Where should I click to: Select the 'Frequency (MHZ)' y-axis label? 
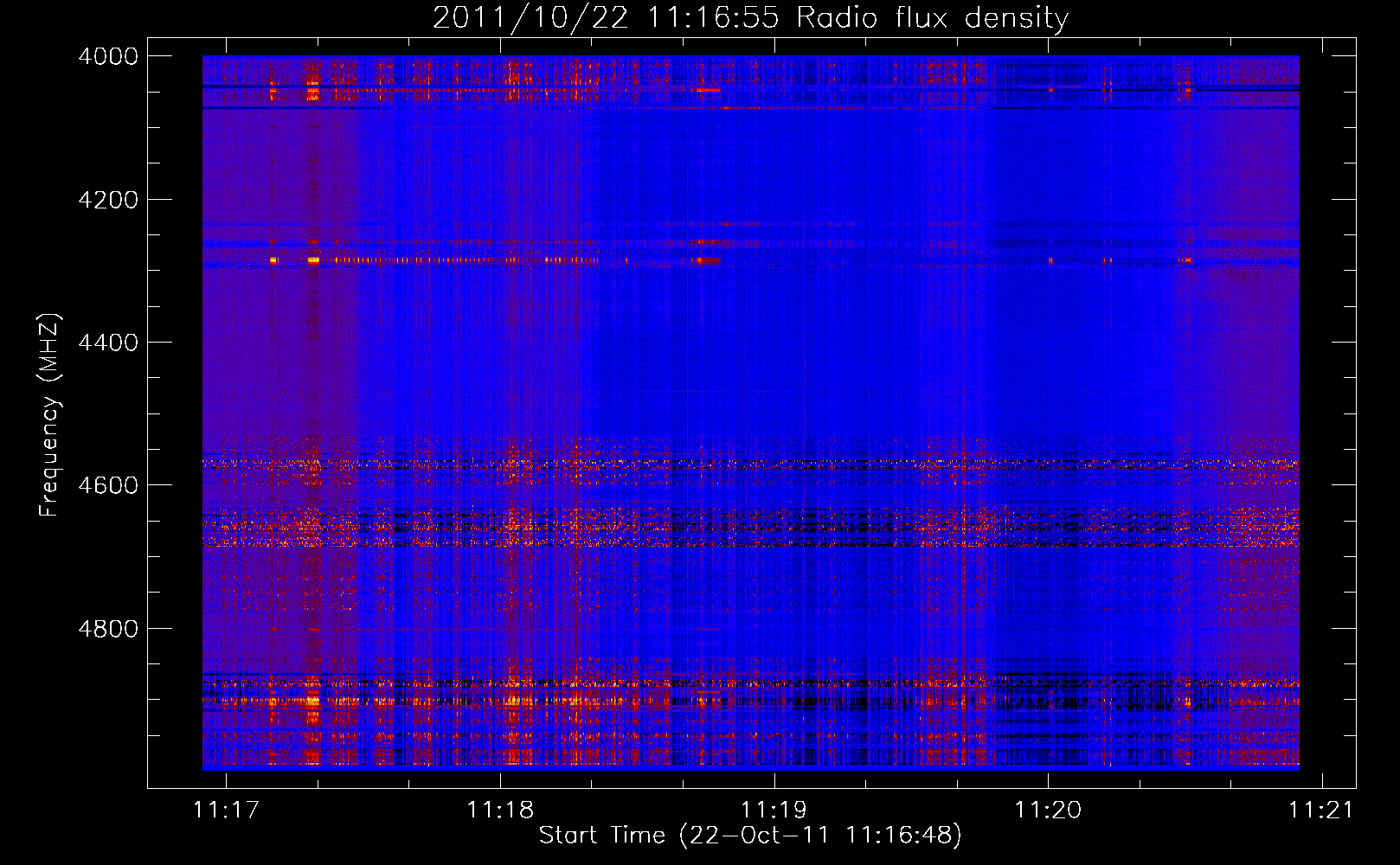pos(49,415)
